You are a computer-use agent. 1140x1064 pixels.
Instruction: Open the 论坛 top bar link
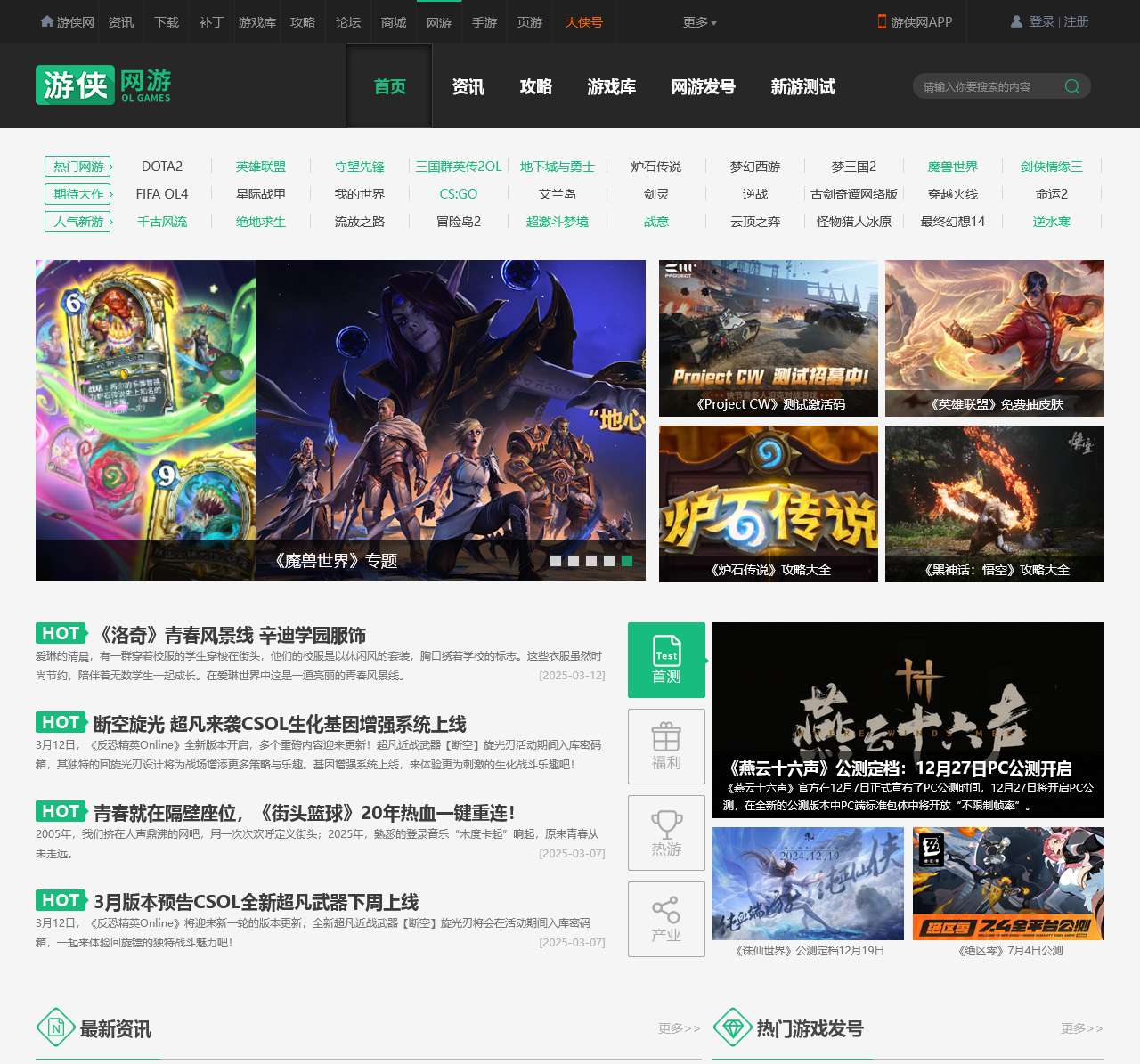[348, 21]
